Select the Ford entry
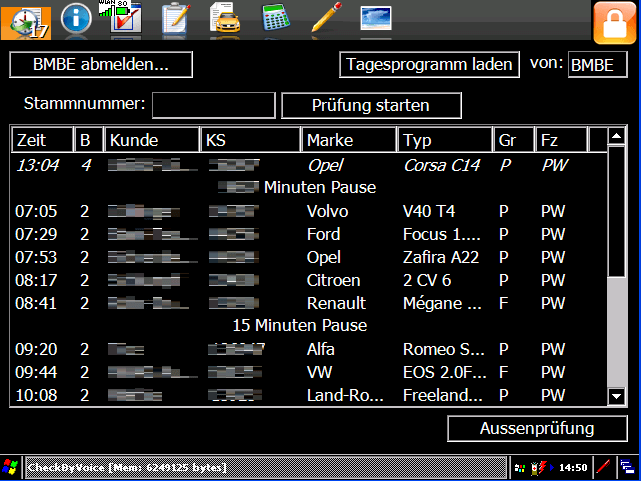641x481 pixels. [x=323, y=234]
